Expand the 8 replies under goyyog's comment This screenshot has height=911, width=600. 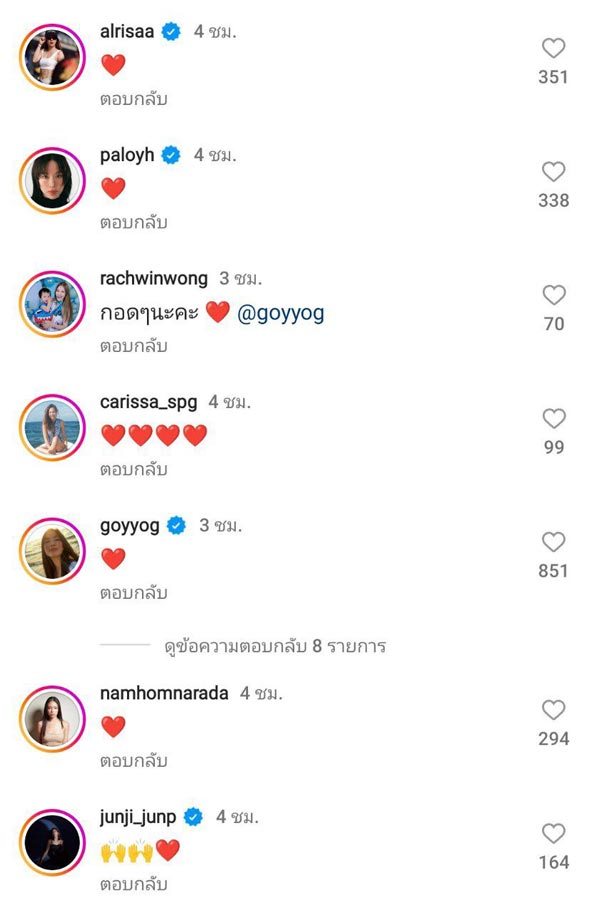[x=274, y=646]
